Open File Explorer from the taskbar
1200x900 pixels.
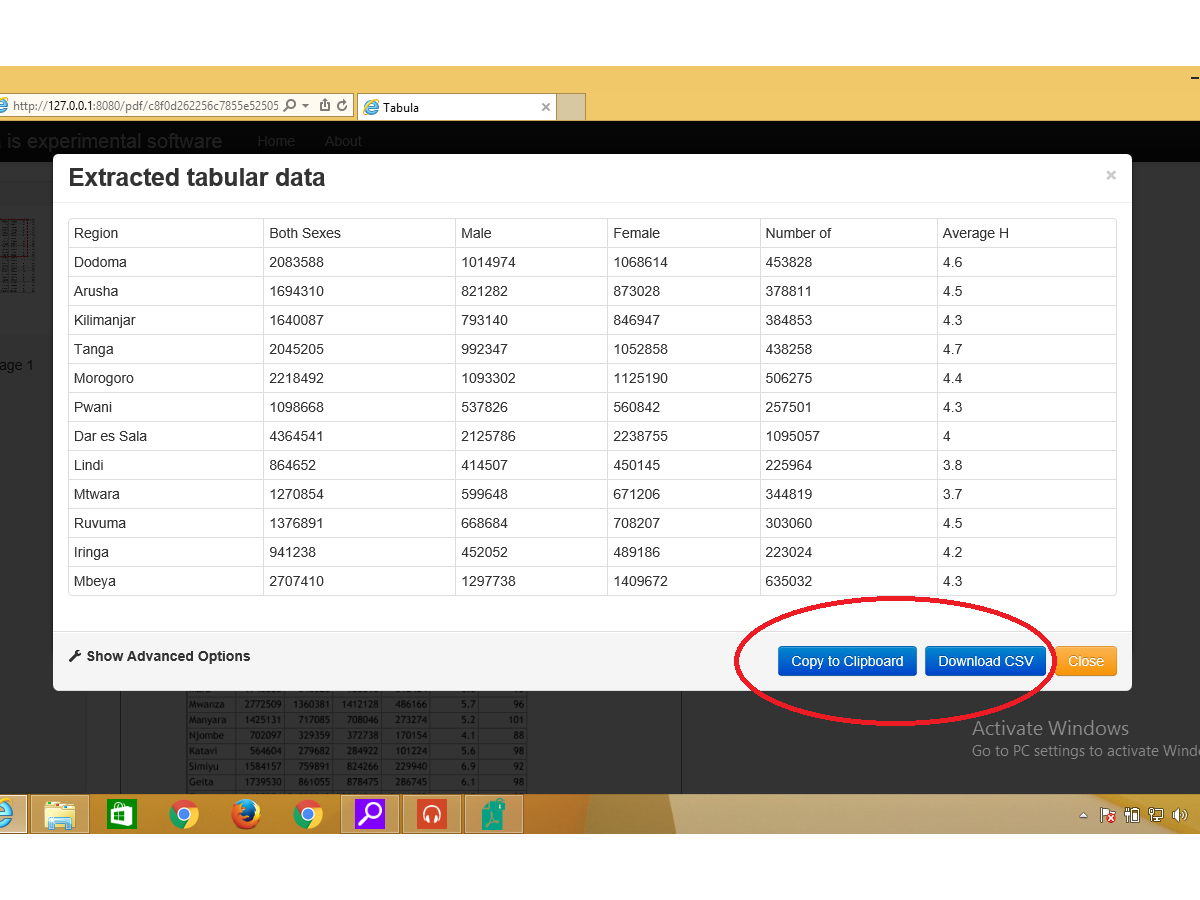59,815
